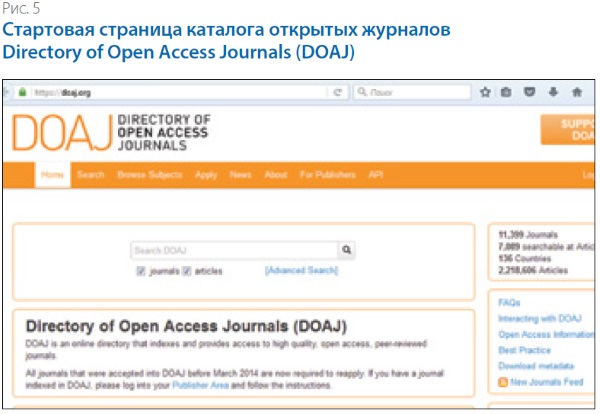Open the Browse Subjects menu item
This screenshot has width=600, height=414.
150,175
